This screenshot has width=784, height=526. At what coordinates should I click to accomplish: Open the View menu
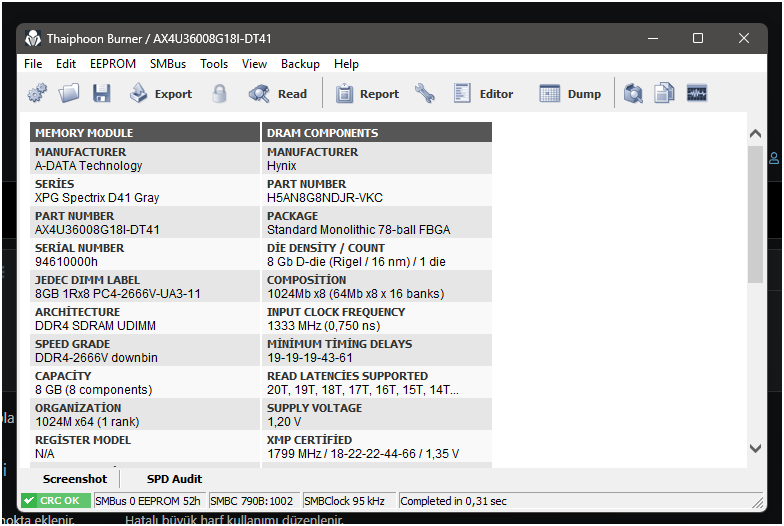pyautogui.click(x=254, y=64)
